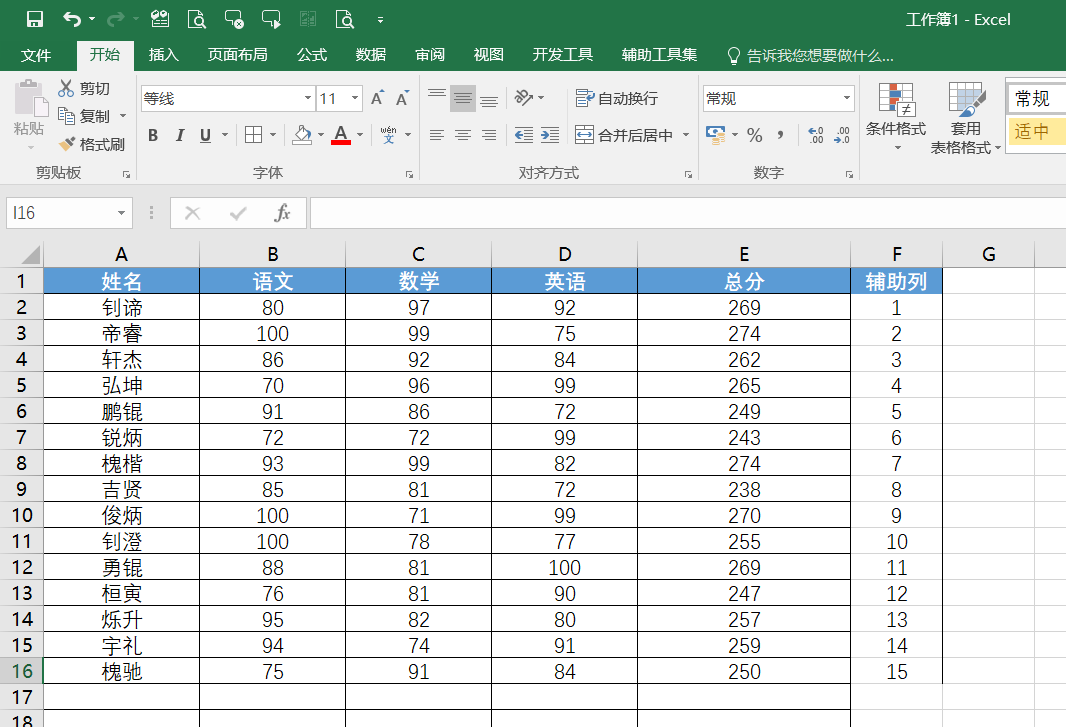
Task: Switch to the 插入 insert tab
Action: (x=164, y=55)
